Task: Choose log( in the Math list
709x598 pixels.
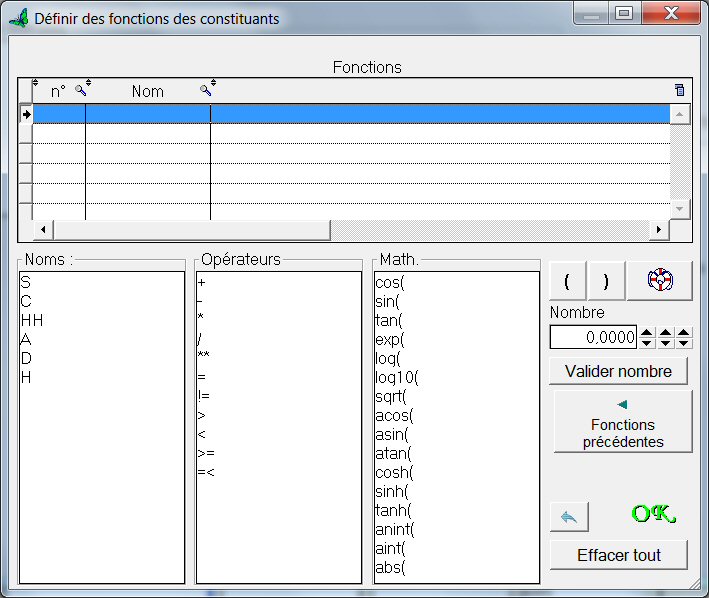Action: 388,358
